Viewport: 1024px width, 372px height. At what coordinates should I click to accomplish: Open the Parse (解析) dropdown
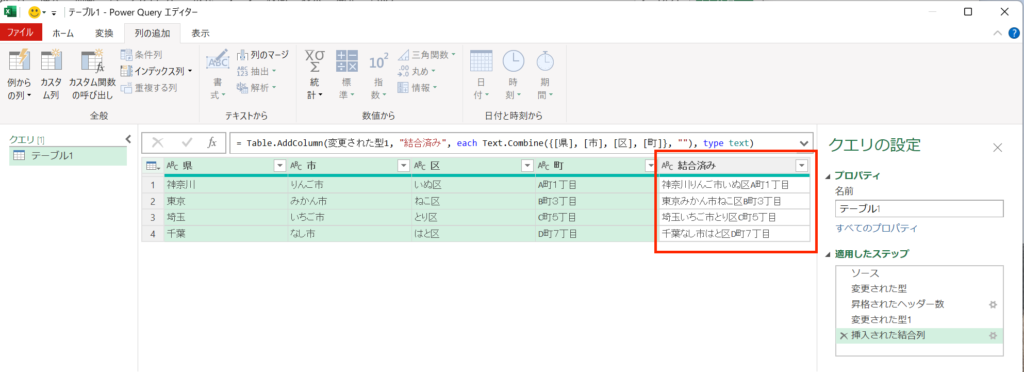point(257,87)
